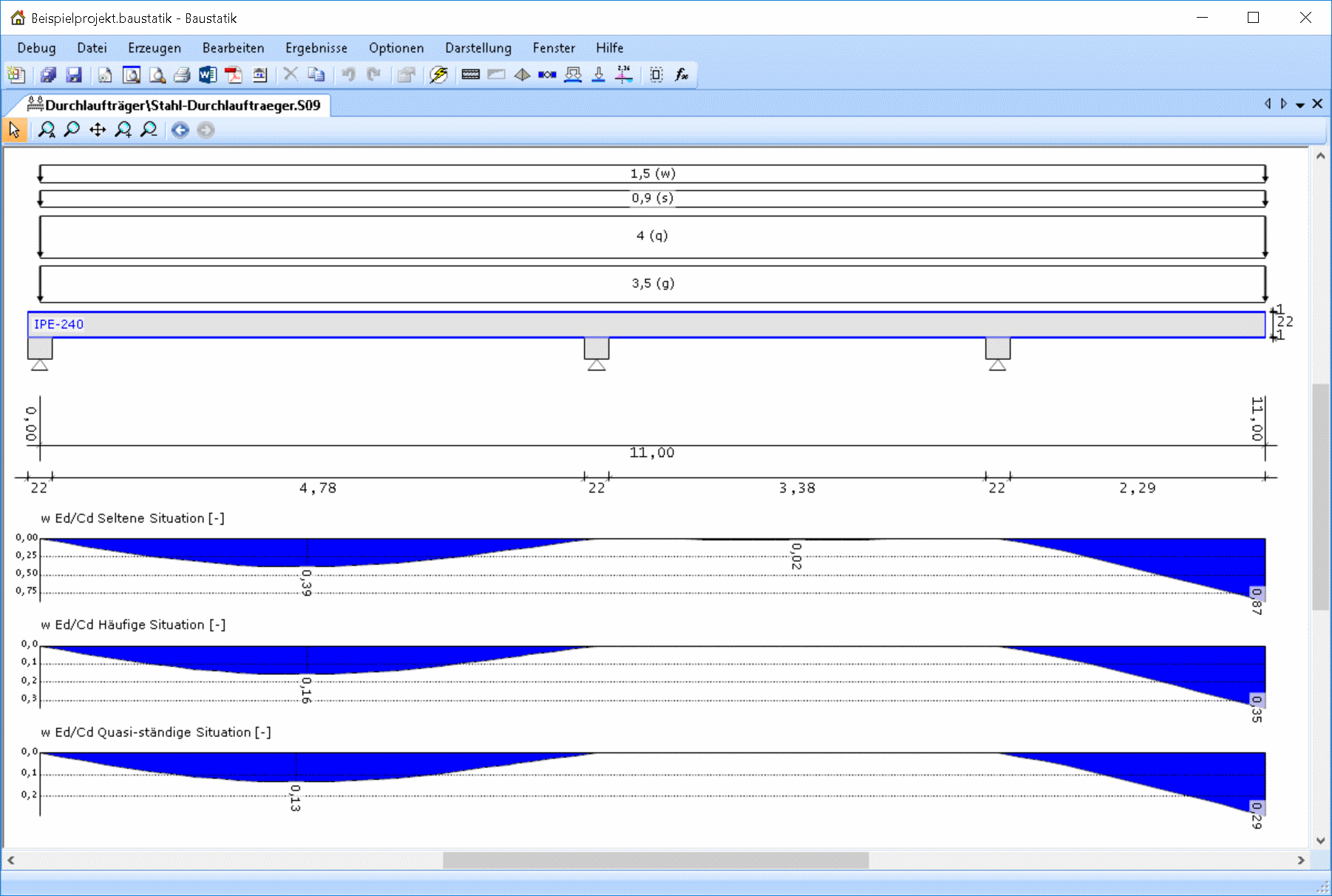The height and width of the screenshot is (896, 1332).
Task: Click the 2,29 span dimension
Action: 1137,488
